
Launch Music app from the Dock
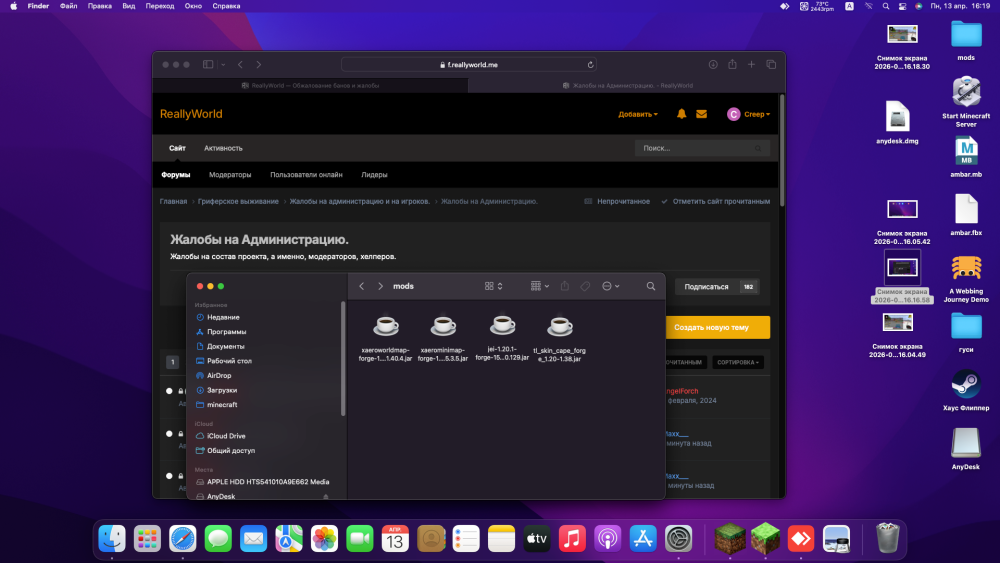[572, 539]
